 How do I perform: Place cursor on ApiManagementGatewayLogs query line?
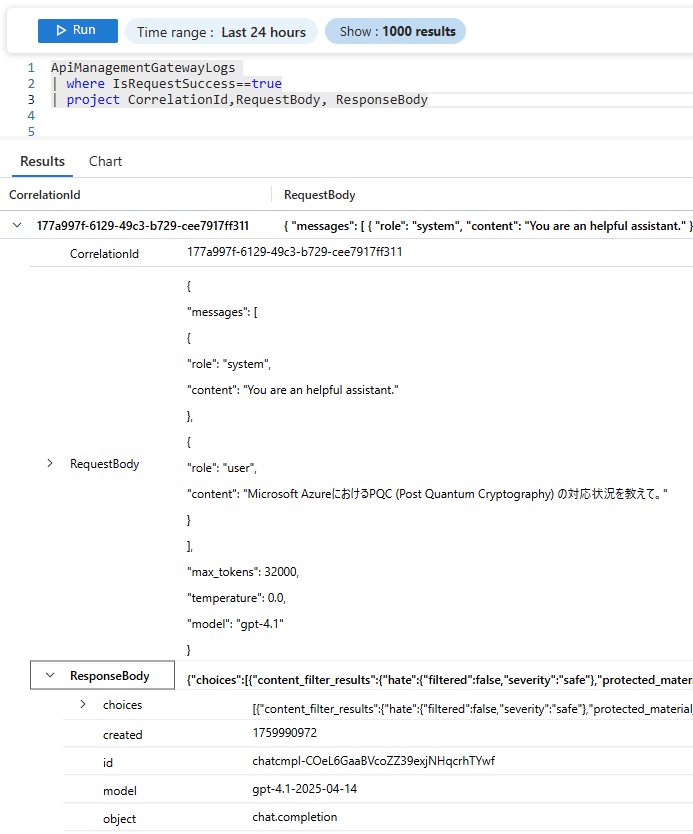point(143,68)
